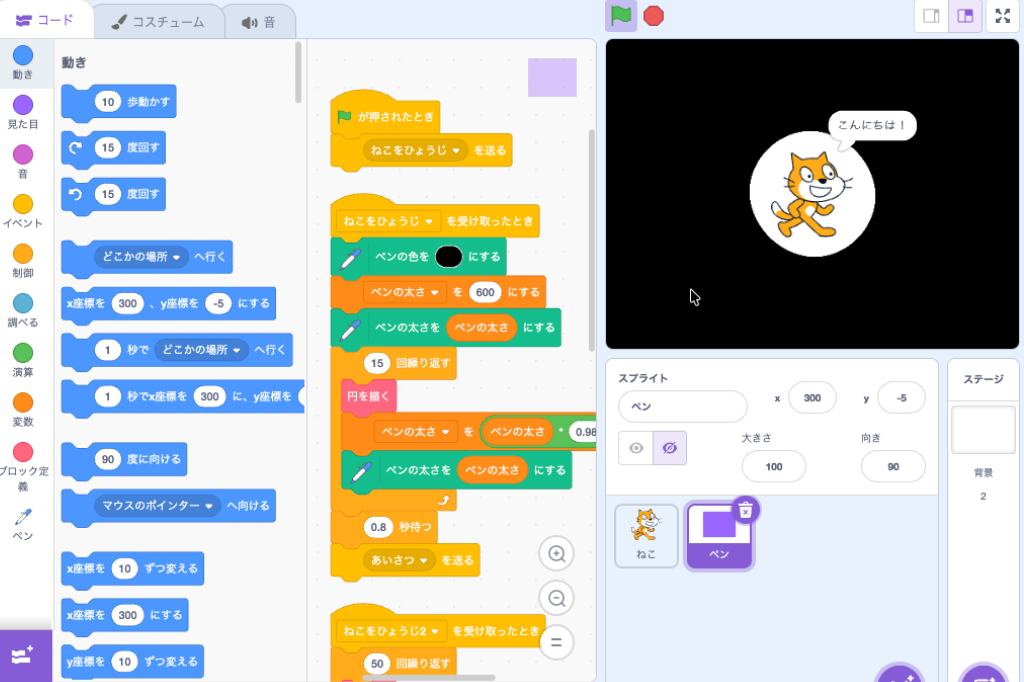Open the 音 sounds tab

pyautogui.click(x=258, y=21)
